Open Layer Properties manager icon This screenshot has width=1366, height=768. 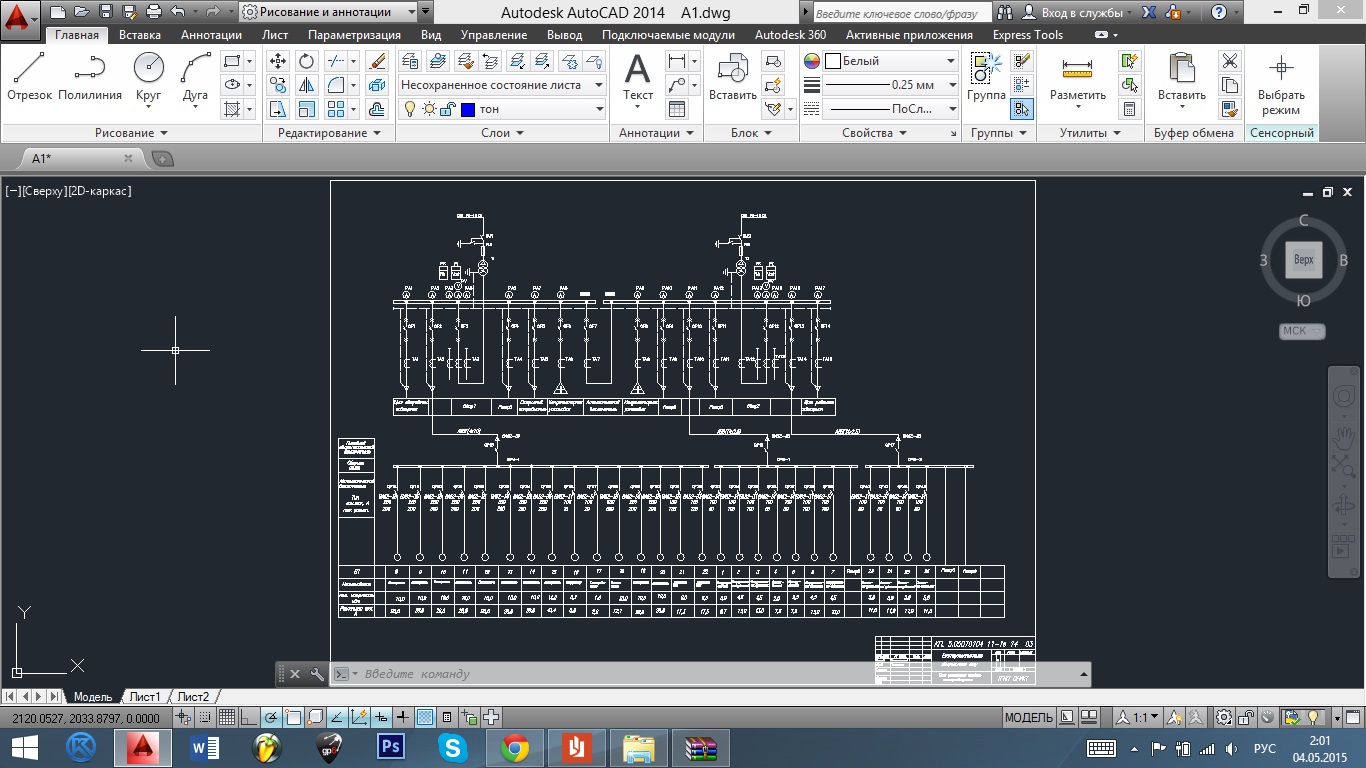point(411,61)
